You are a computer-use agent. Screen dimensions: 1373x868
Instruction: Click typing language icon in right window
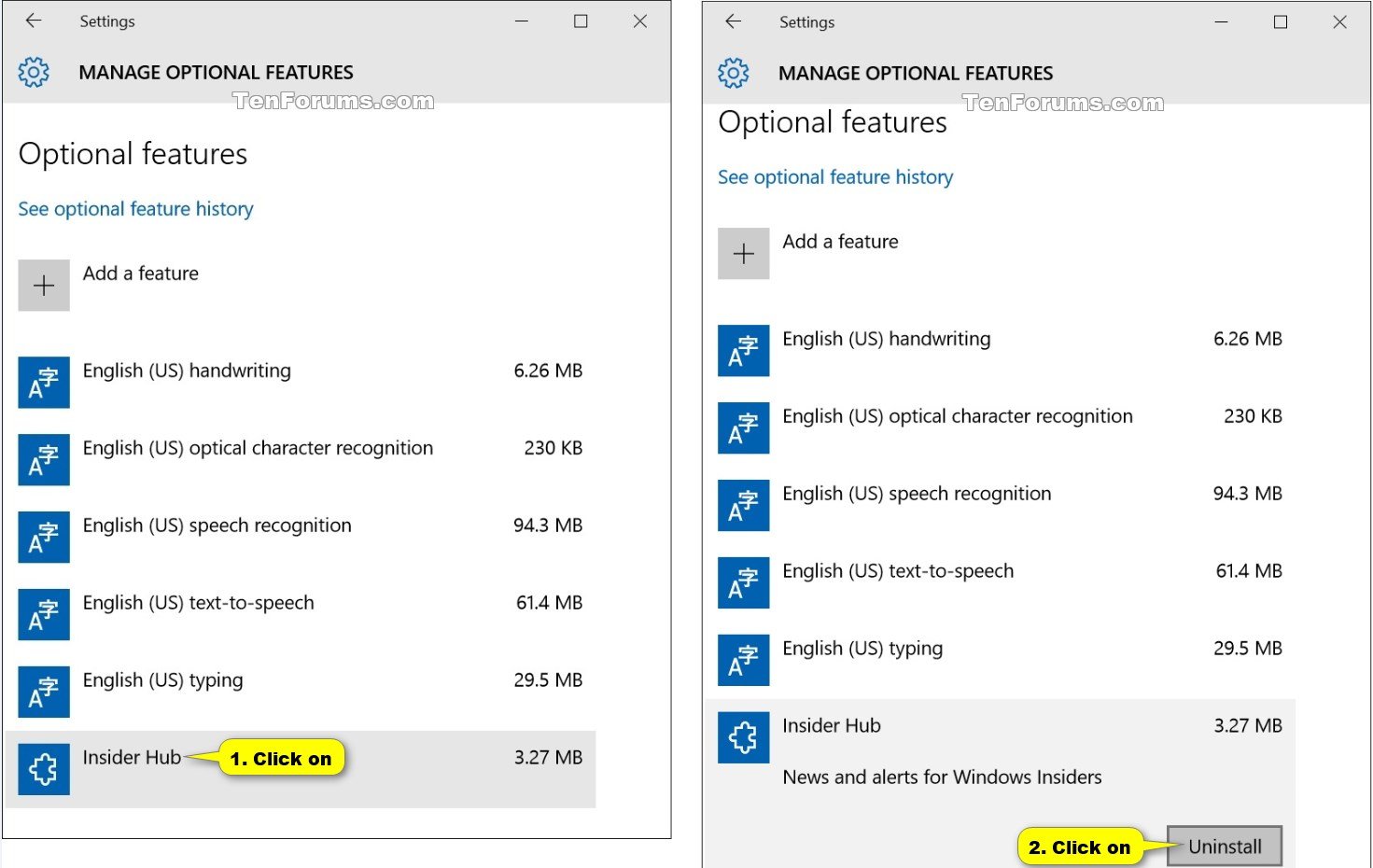pyautogui.click(x=744, y=661)
